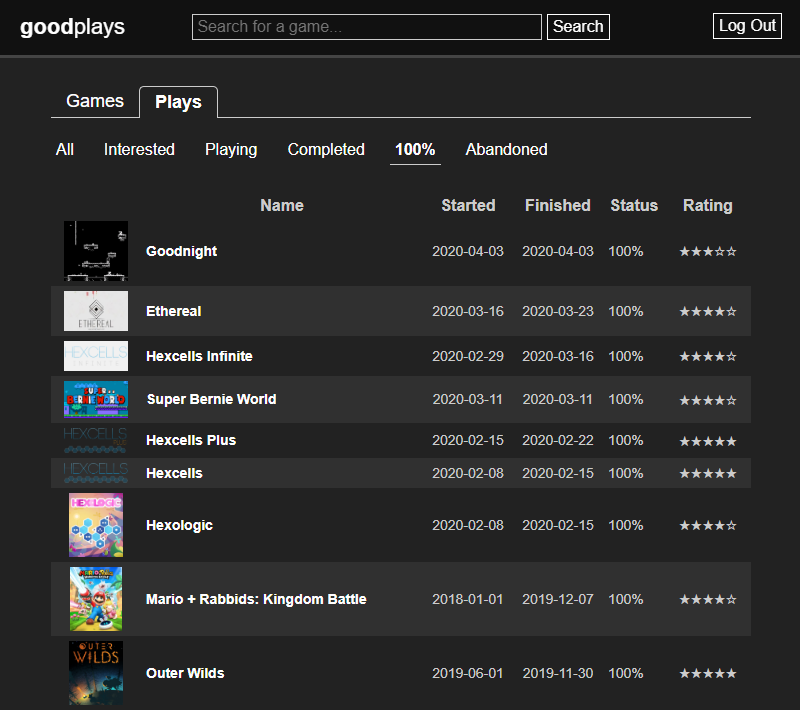Open the Goodnight game link
The height and width of the screenshot is (710, 800).
182,251
